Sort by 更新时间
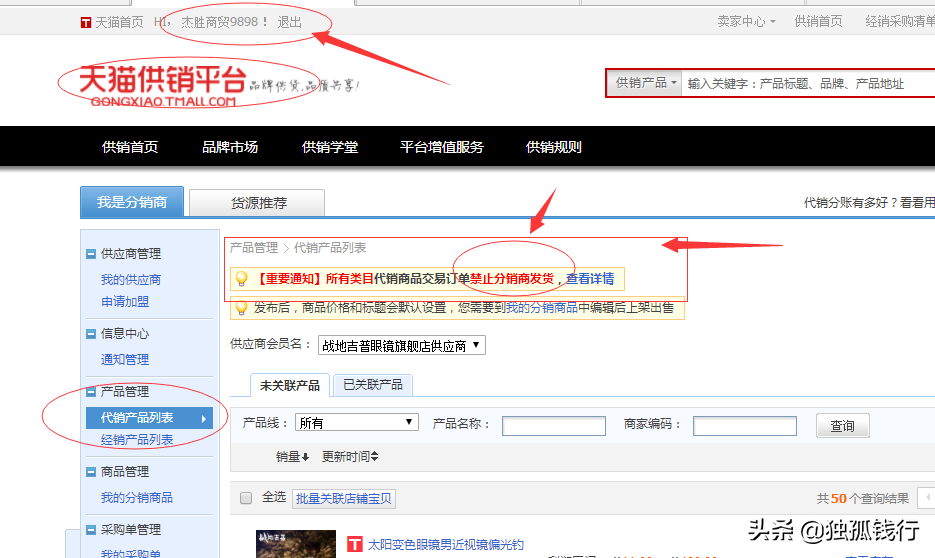 click(350, 457)
